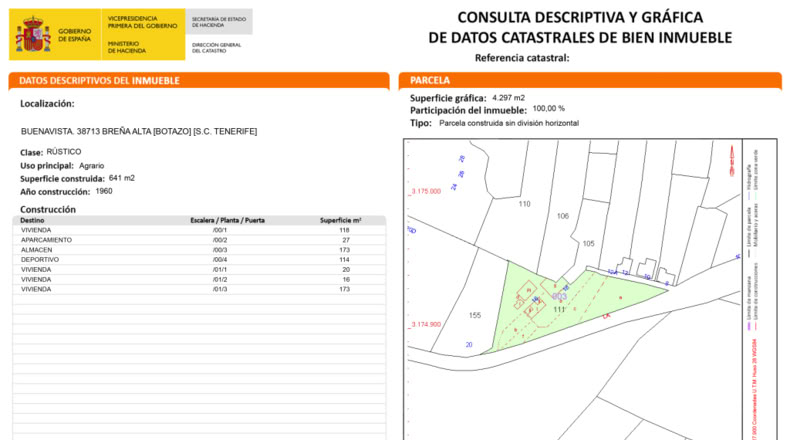Click the 'Clase:' label
The height and width of the screenshot is (440, 790).
(x=31, y=152)
